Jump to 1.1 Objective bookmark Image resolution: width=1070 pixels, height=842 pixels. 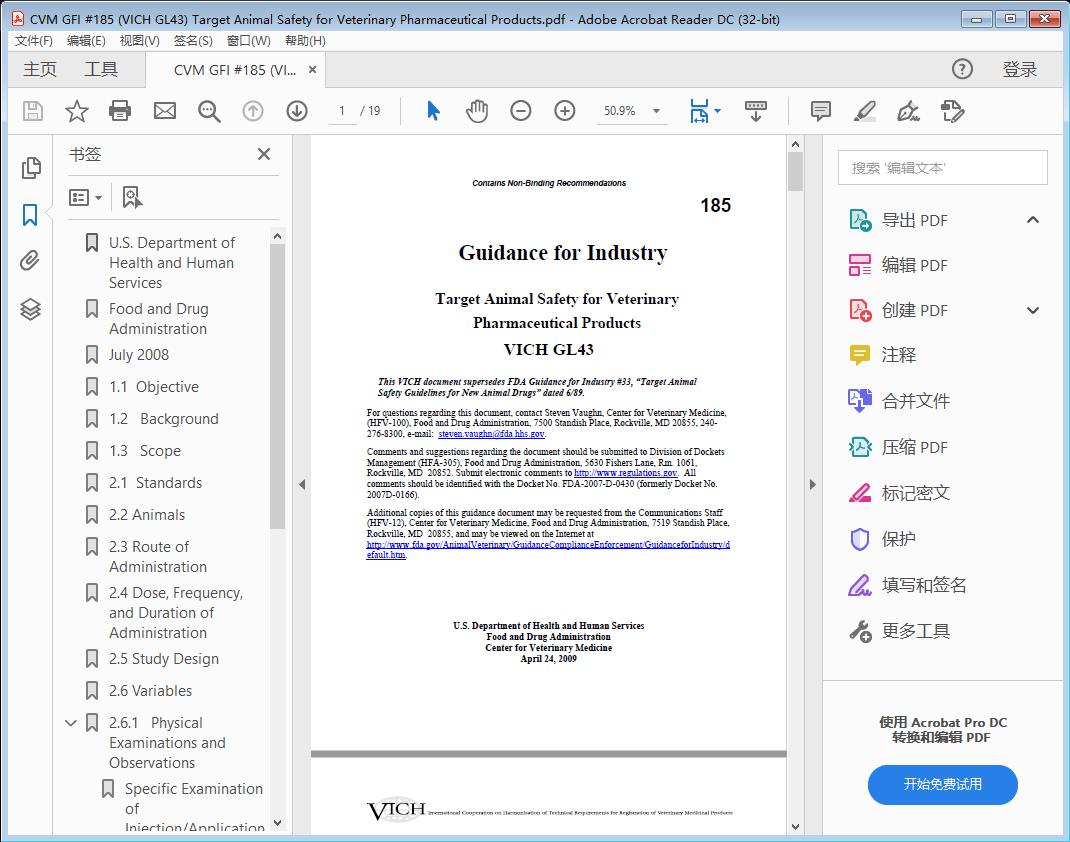pos(154,387)
